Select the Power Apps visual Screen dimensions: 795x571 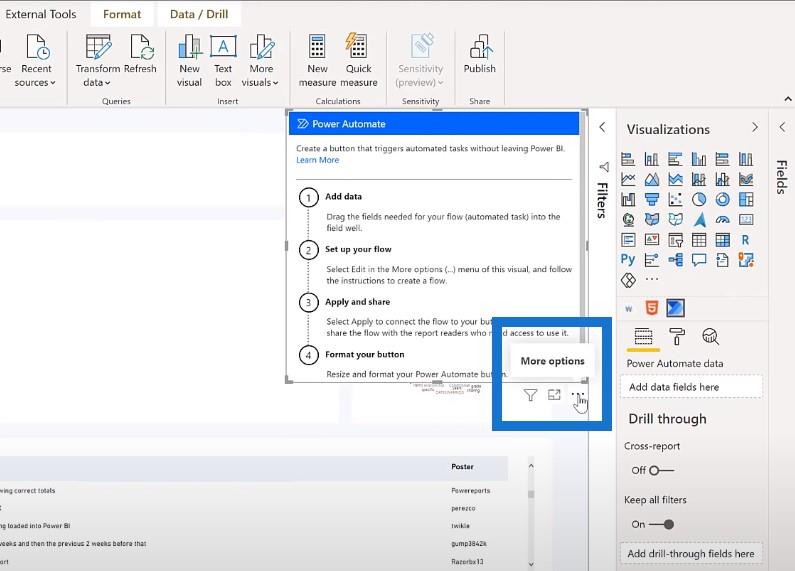click(x=628, y=280)
